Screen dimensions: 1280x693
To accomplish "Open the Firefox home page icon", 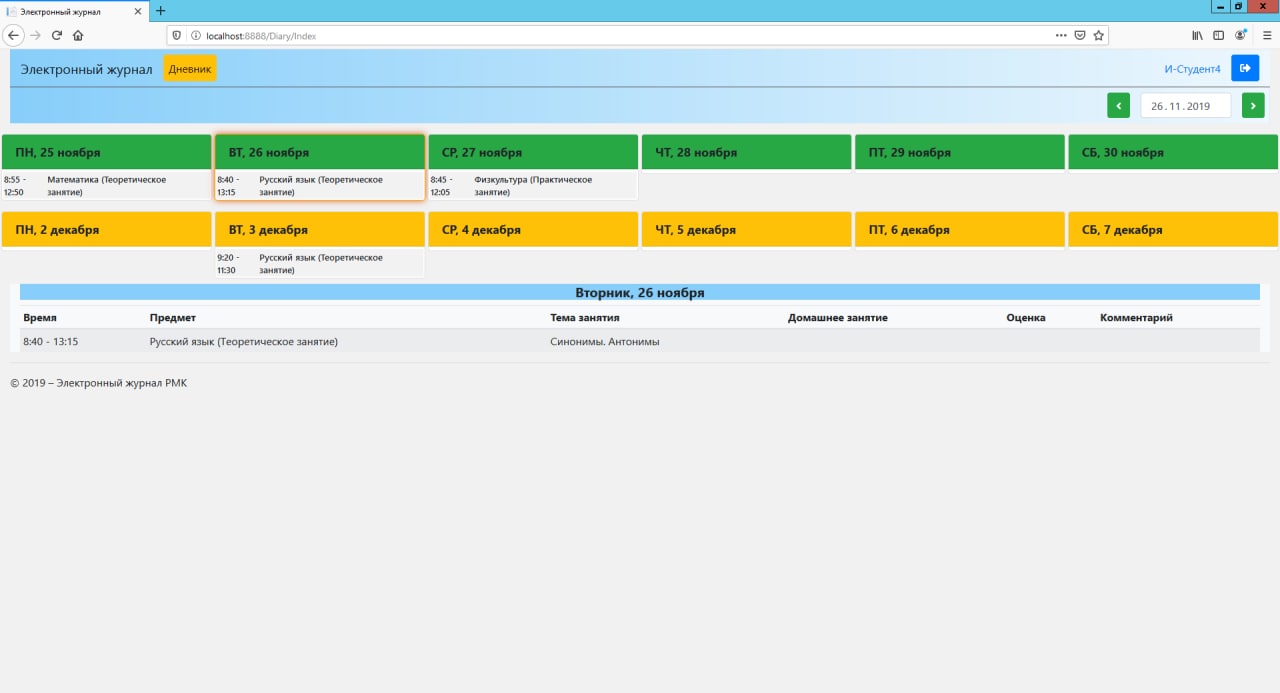I will [x=78, y=35].
